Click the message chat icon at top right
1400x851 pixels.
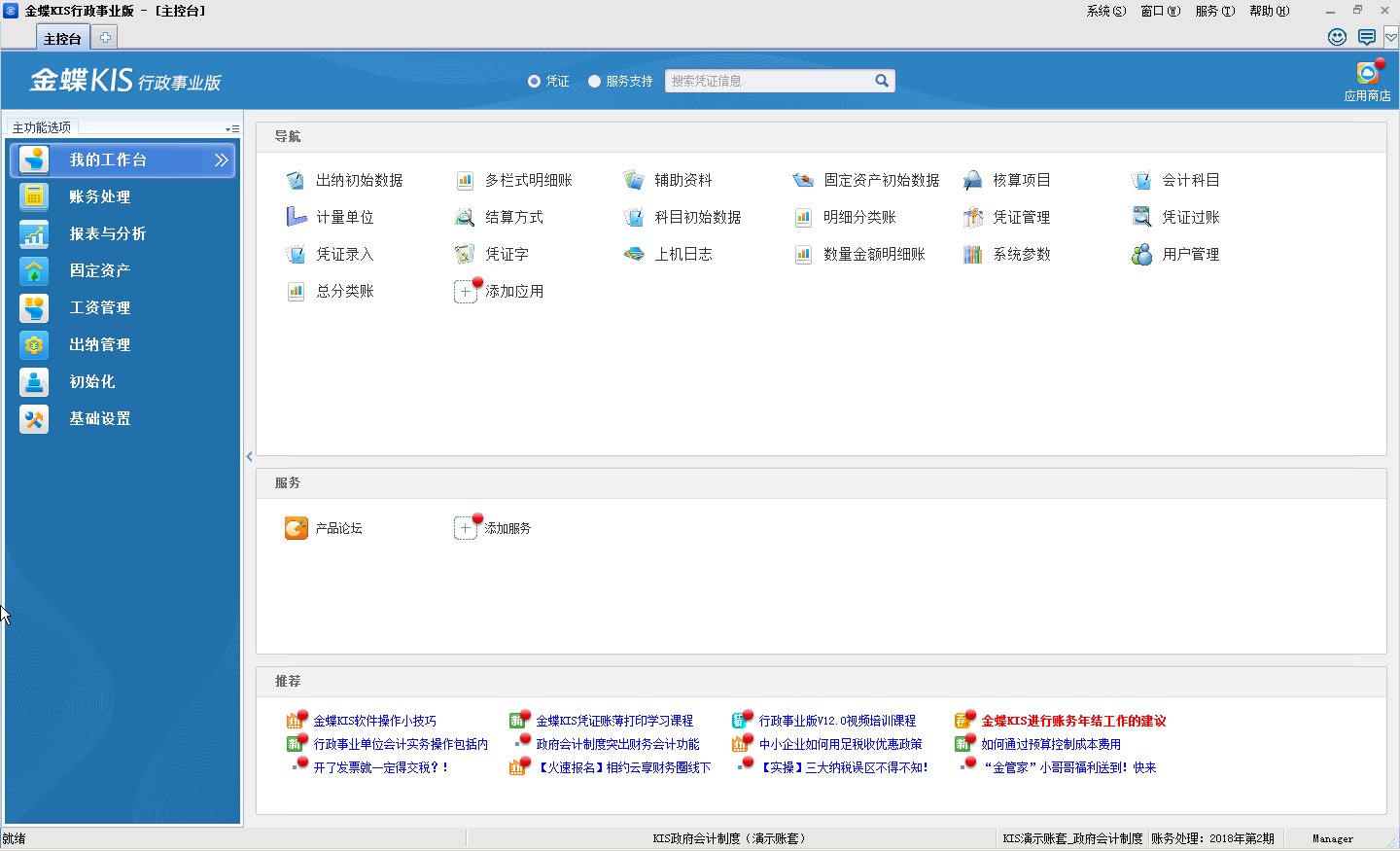pos(1367,37)
